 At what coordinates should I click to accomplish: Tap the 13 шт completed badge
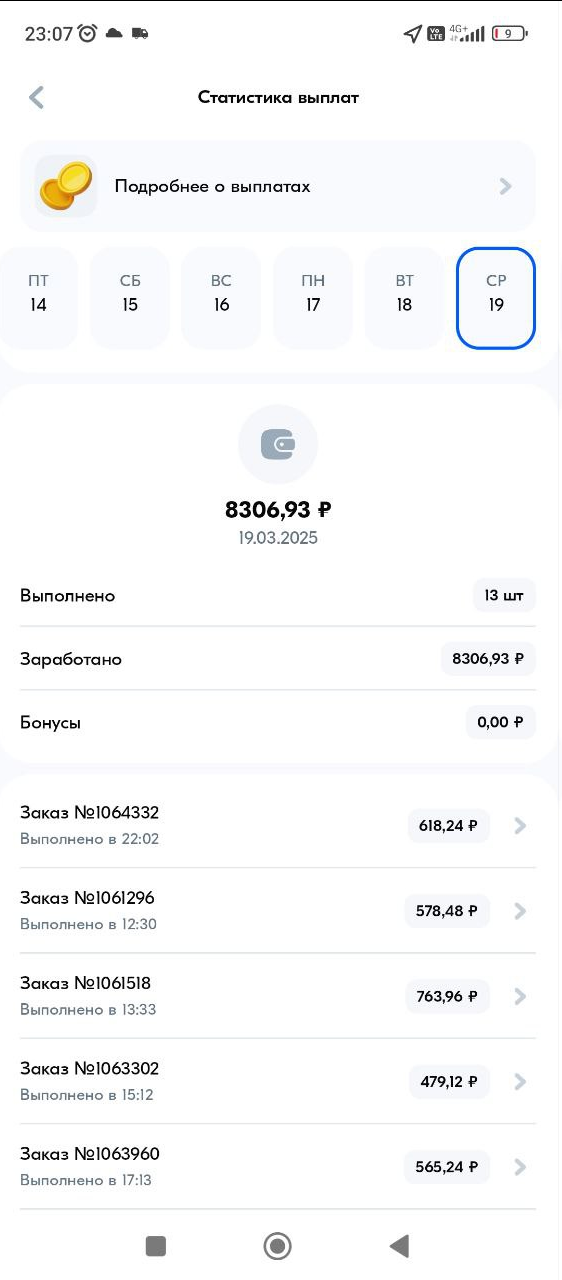[504, 595]
